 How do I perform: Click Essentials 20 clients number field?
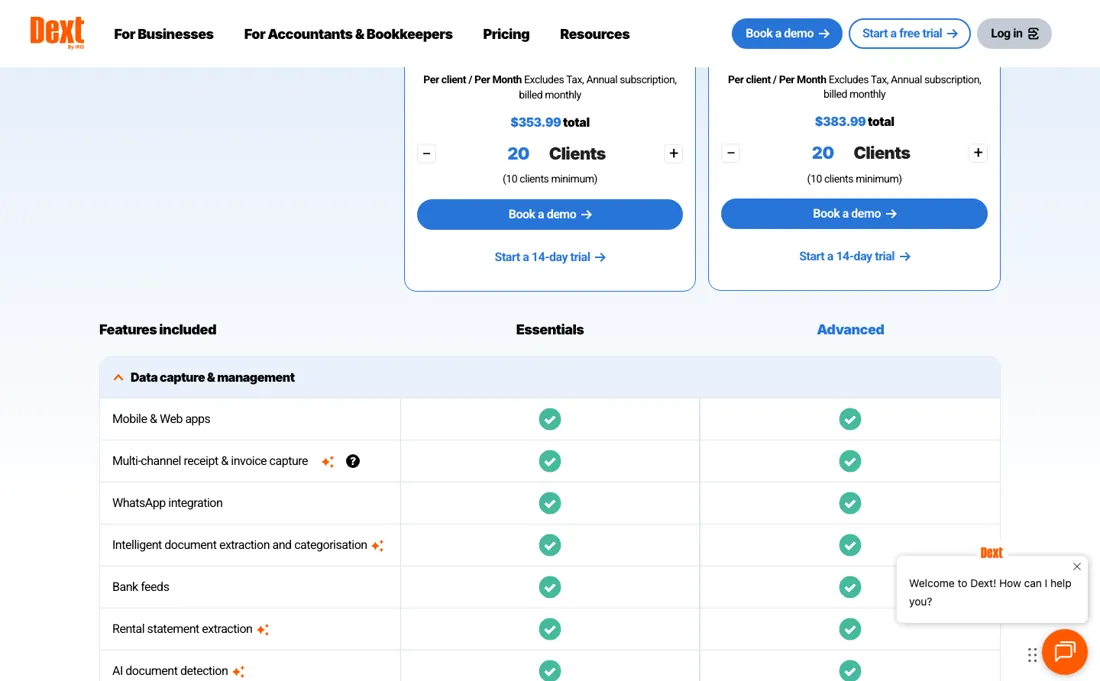518,154
